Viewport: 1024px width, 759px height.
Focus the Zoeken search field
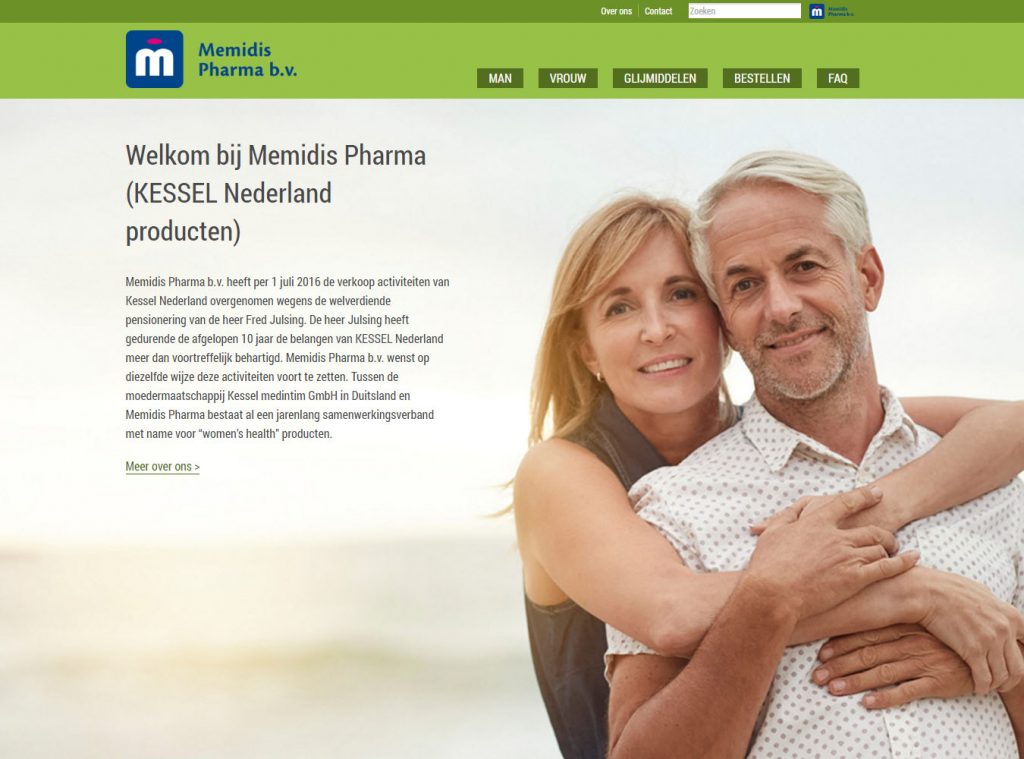point(744,11)
